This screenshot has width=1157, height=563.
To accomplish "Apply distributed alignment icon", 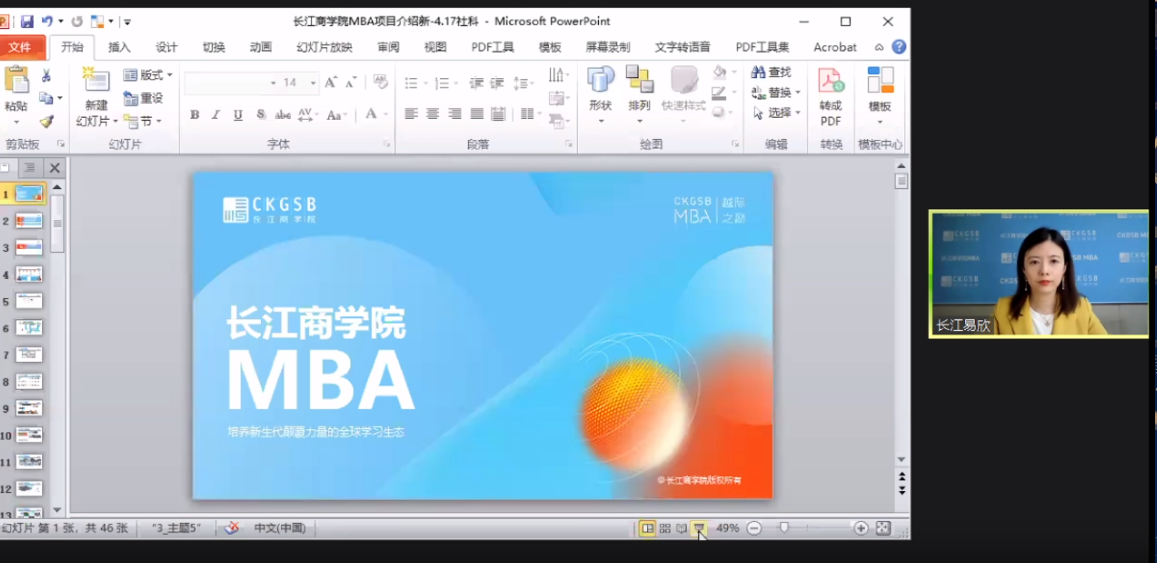I will [498, 114].
